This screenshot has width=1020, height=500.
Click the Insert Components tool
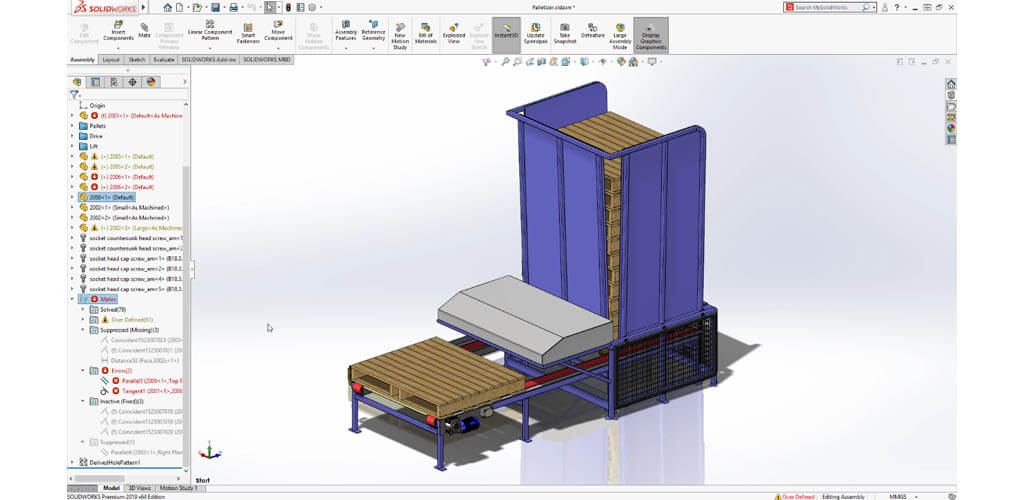[118, 31]
